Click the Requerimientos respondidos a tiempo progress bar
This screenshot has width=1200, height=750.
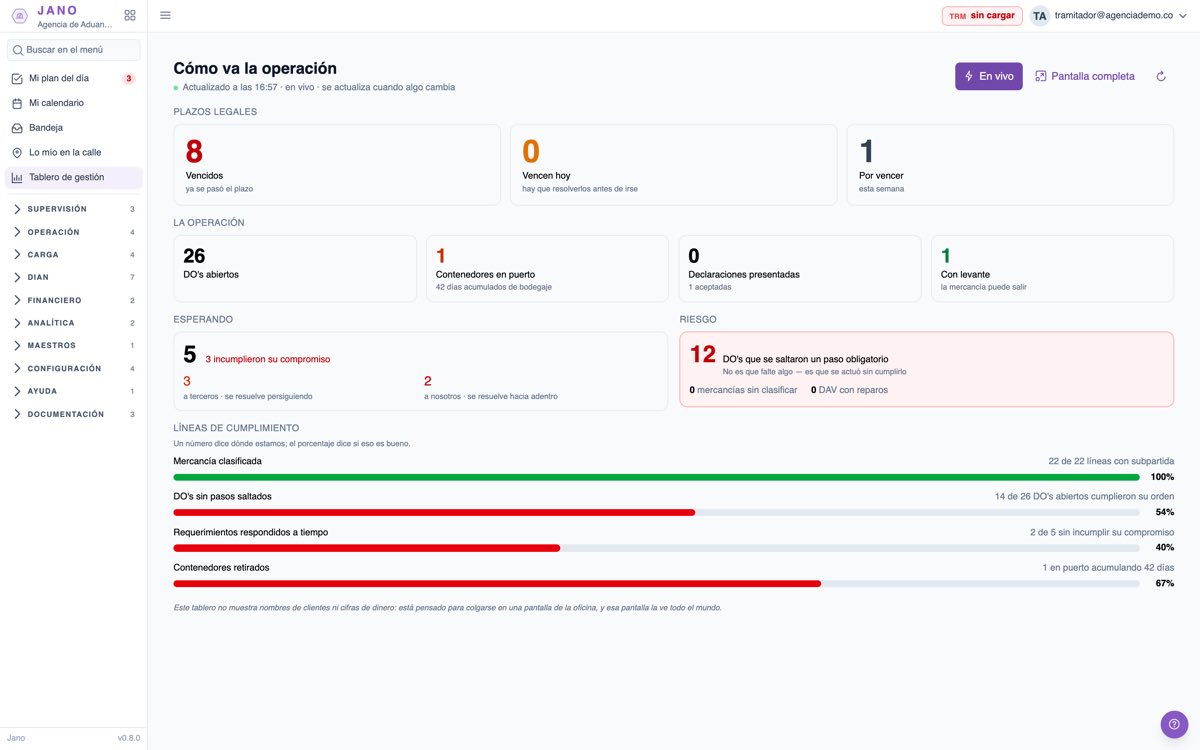tap(656, 548)
